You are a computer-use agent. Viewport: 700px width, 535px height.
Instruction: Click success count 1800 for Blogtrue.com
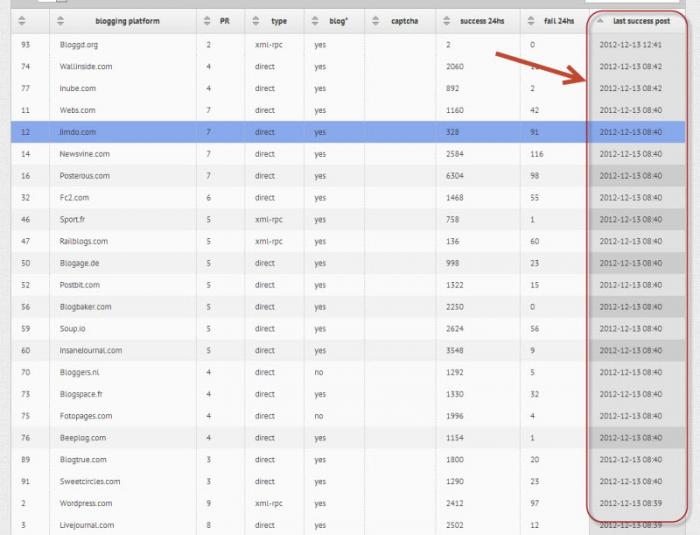(454, 460)
